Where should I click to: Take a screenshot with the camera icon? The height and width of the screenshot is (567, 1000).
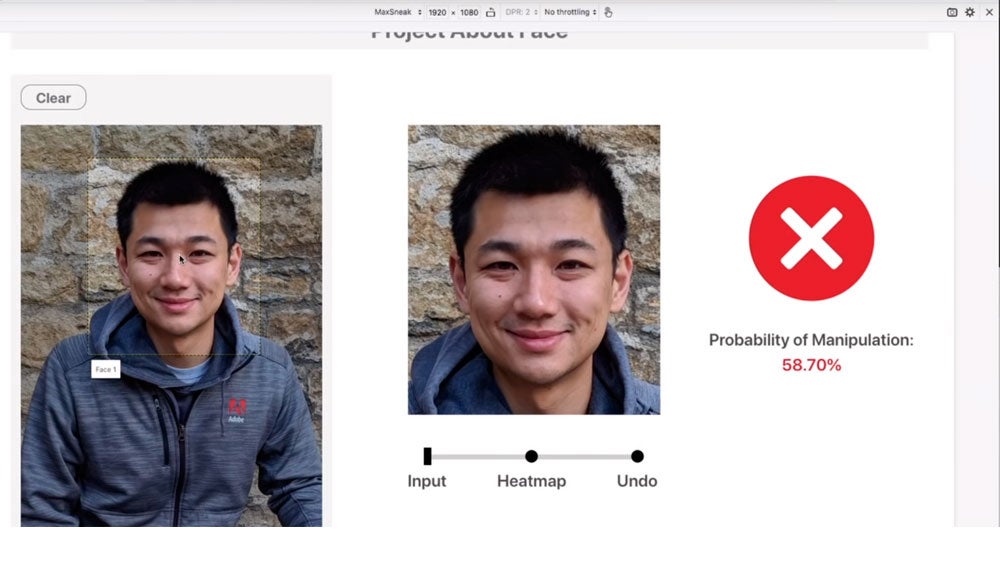point(952,12)
